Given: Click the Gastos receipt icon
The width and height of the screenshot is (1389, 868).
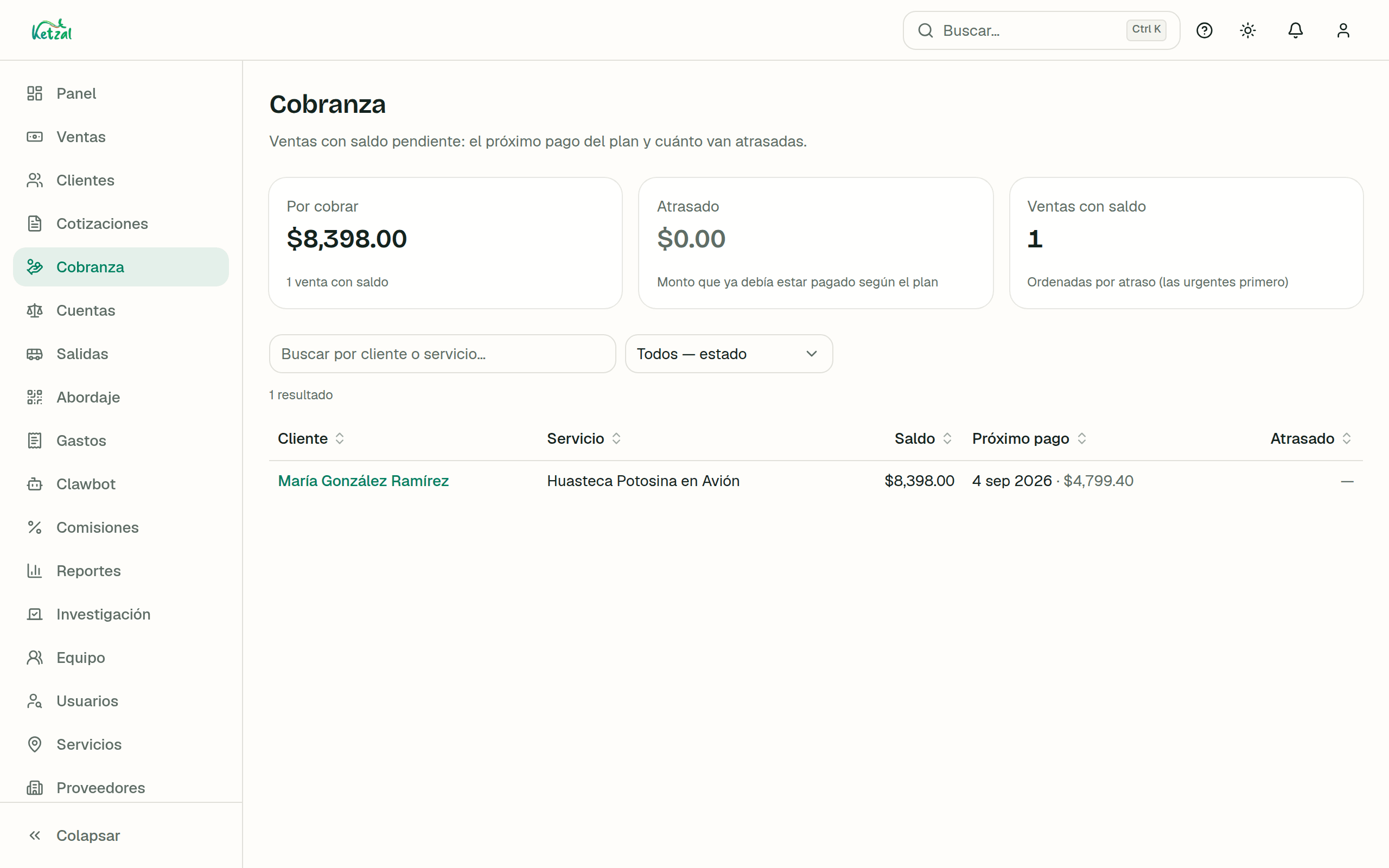Looking at the screenshot, I should tap(34, 441).
